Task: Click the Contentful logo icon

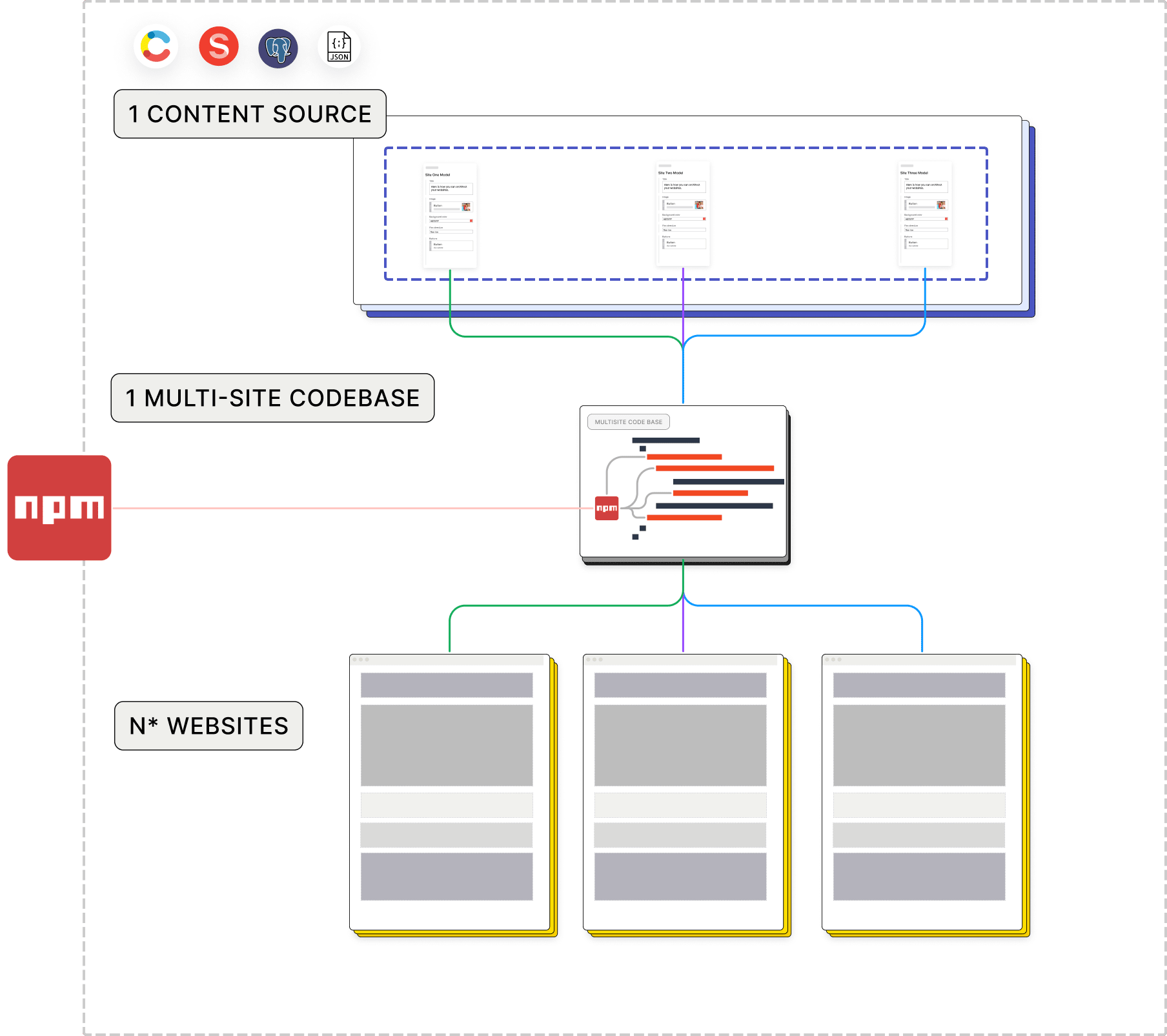Action: [156, 47]
